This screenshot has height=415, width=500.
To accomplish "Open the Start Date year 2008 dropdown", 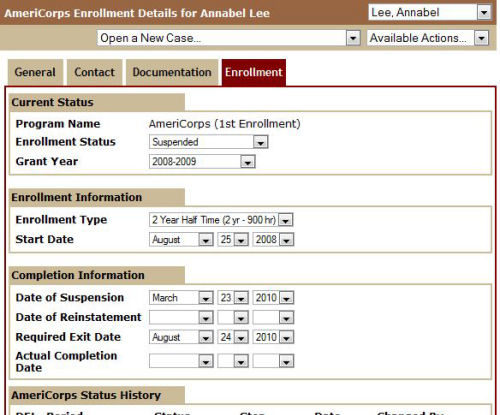I will 273,240.
